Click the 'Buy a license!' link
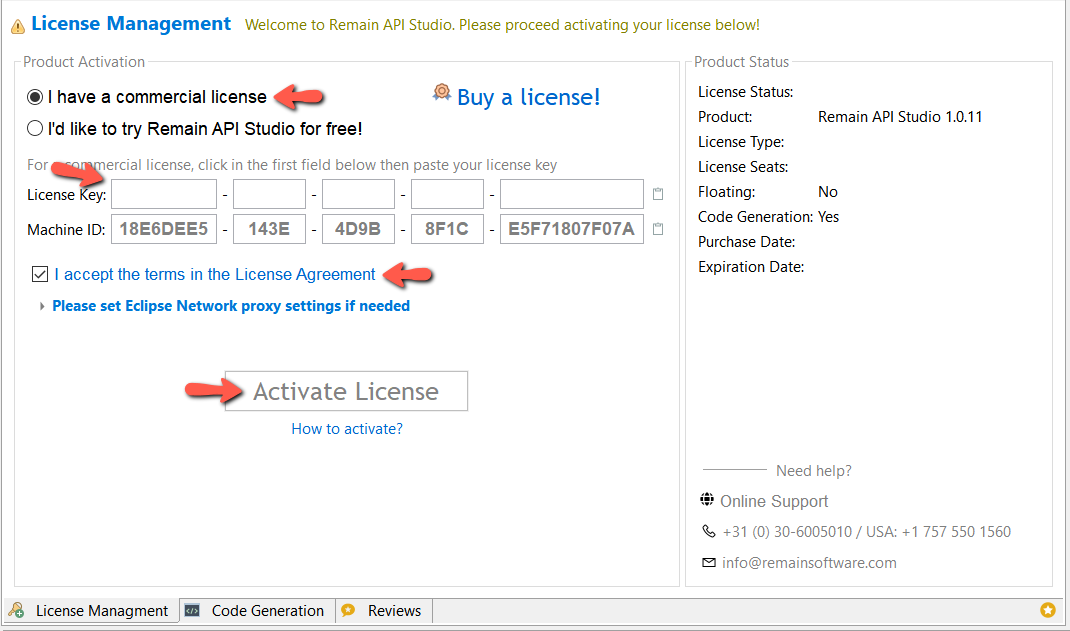Screen dimensions: 1070x631 (x=529, y=97)
